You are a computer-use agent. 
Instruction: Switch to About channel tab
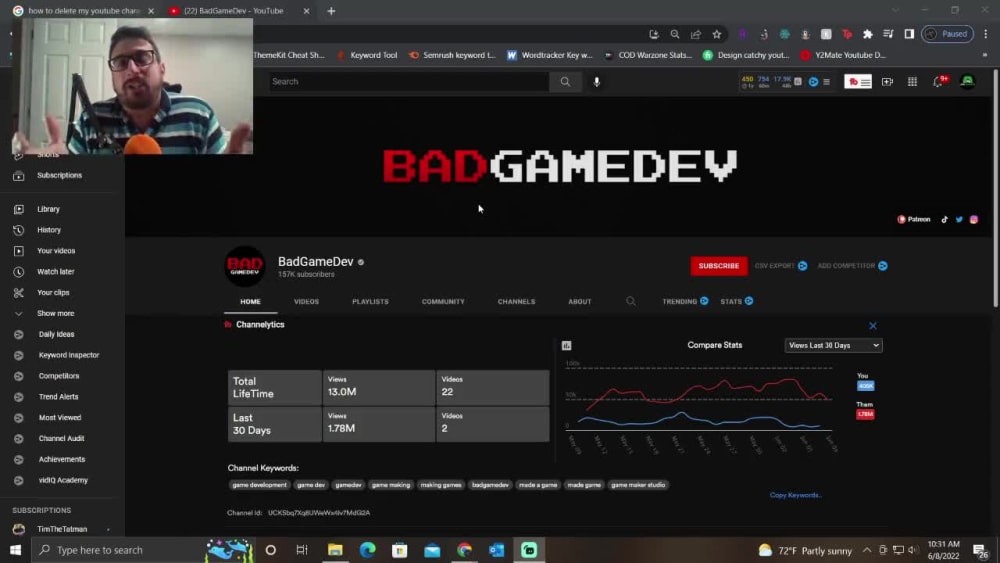click(x=579, y=302)
